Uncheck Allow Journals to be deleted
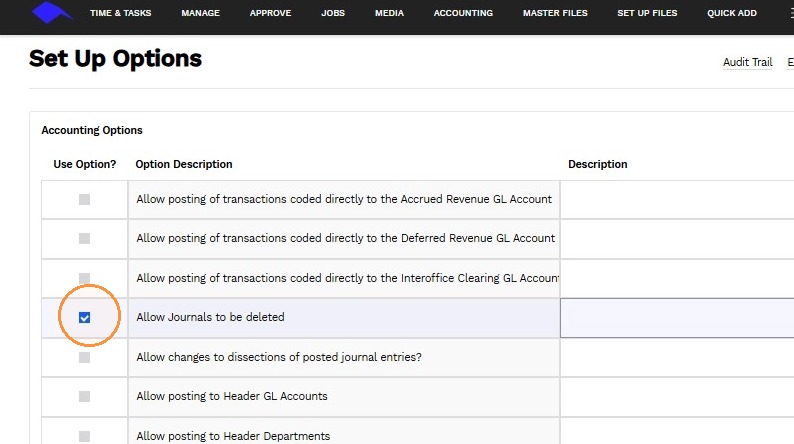The height and width of the screenshot is (444, 794). 85,317
